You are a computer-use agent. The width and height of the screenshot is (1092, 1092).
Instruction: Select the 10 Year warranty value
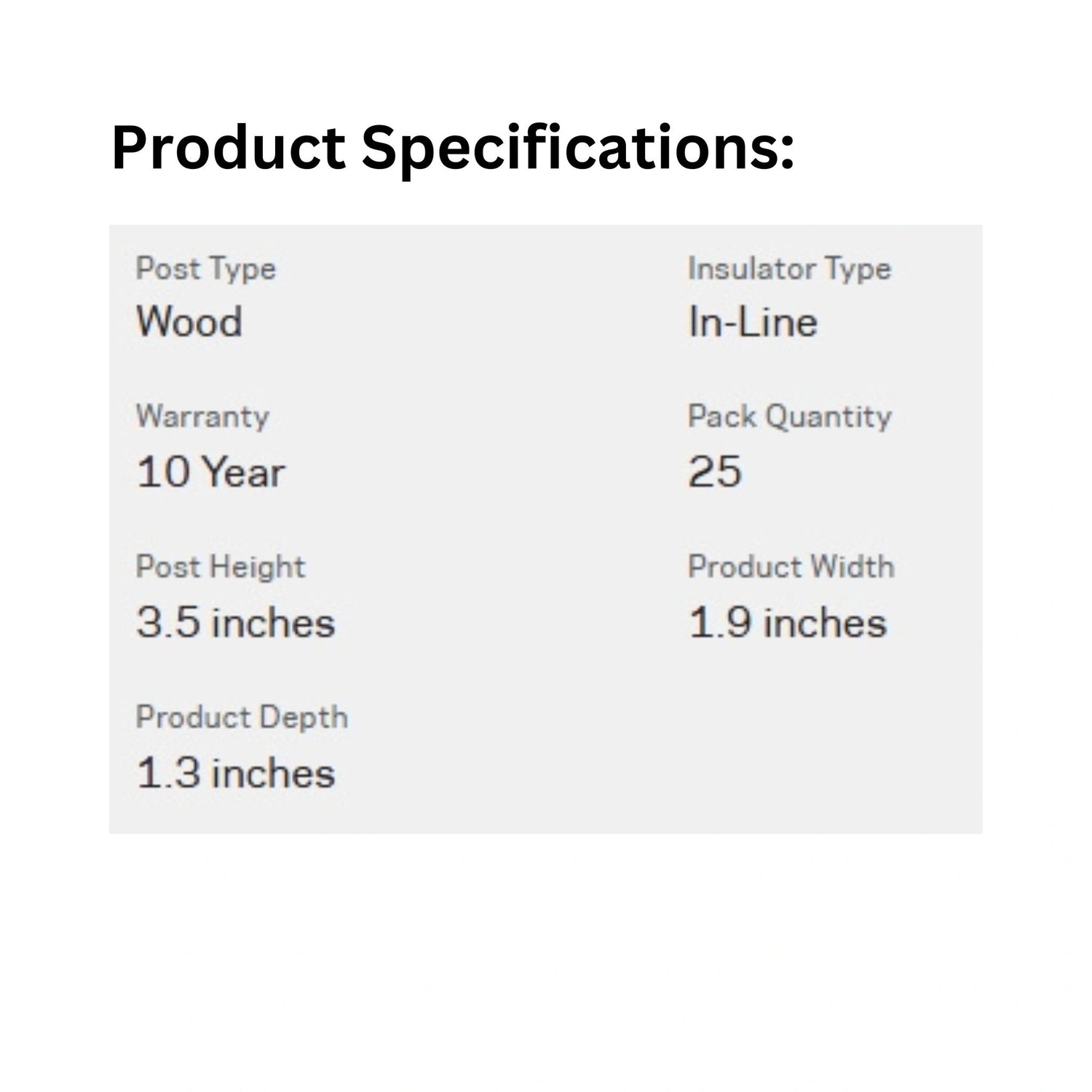coord(210,472)
